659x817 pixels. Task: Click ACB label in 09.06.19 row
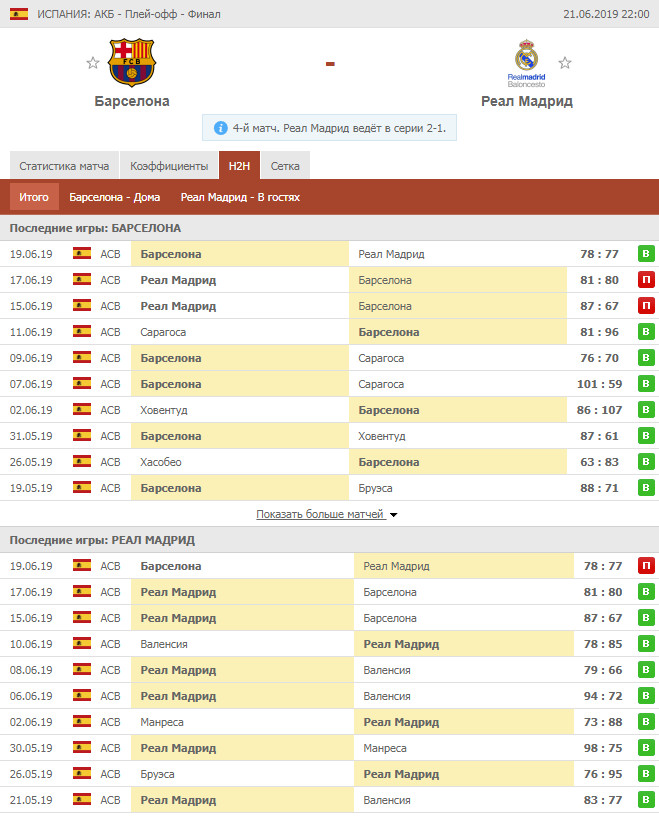(x=110, y=358)
